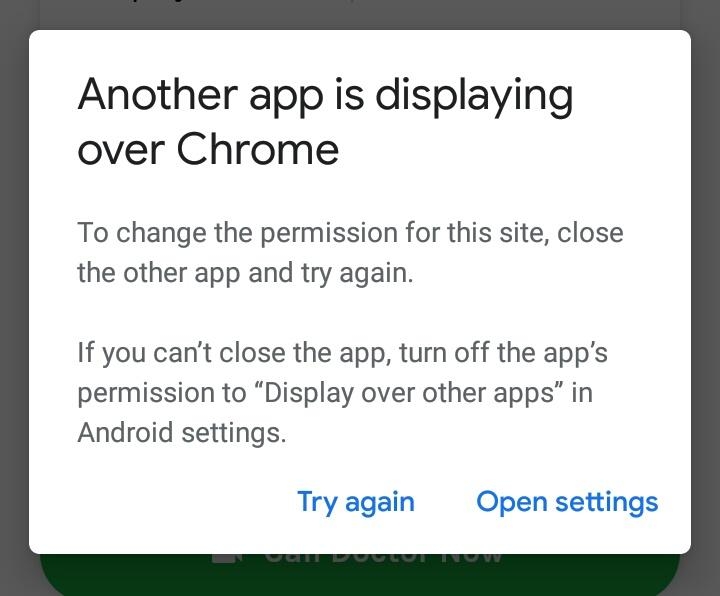Click the line starting "If you can't close the app"
The height and width of the screenshot is (596, 720).
pos(343,353)
